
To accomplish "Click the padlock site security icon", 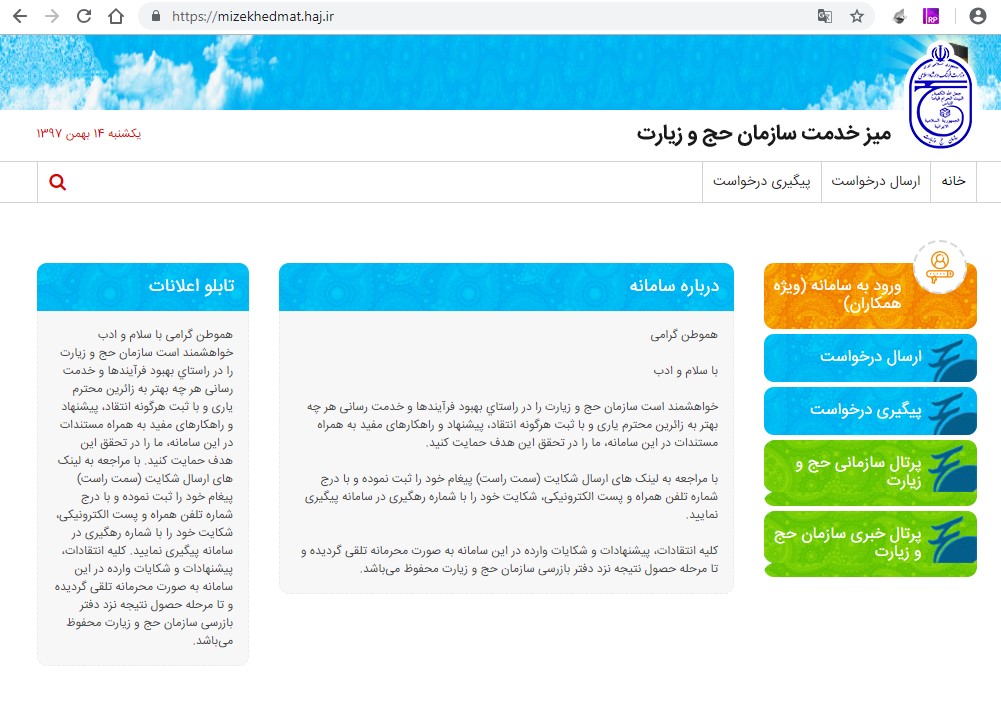I will click(x=155, y=16).
